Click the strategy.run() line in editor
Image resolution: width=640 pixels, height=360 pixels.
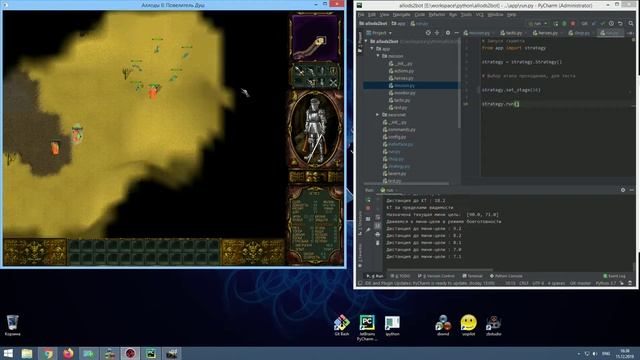click(500, 104)
